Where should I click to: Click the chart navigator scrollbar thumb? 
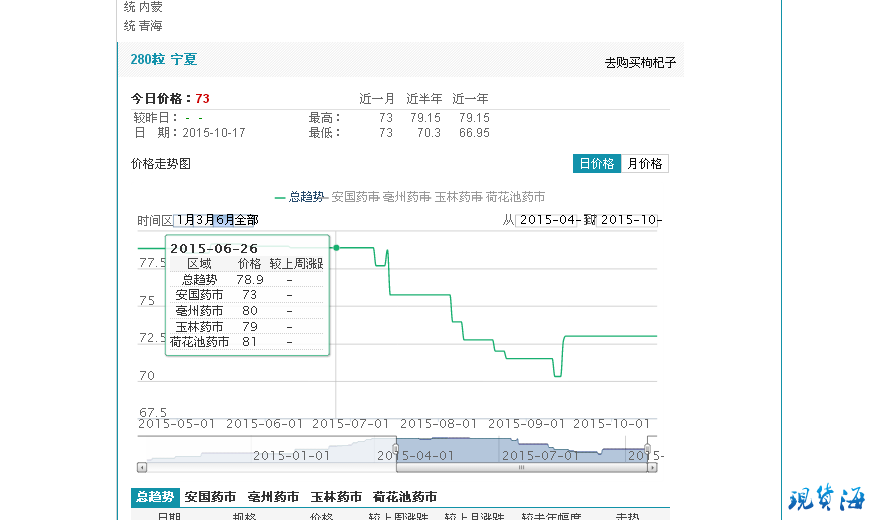point(520,467)
